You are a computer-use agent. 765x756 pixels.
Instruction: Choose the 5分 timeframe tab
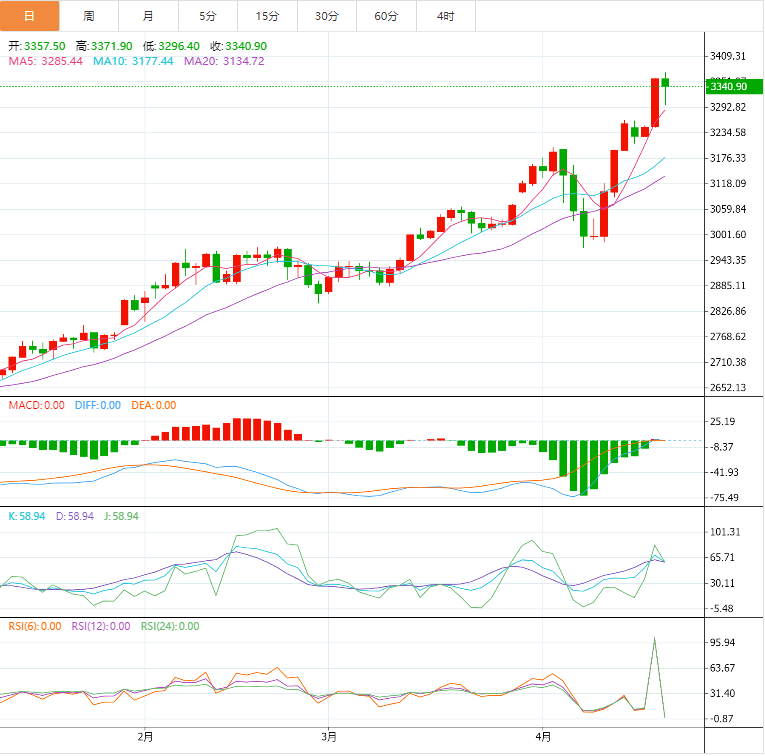[207, 16]
